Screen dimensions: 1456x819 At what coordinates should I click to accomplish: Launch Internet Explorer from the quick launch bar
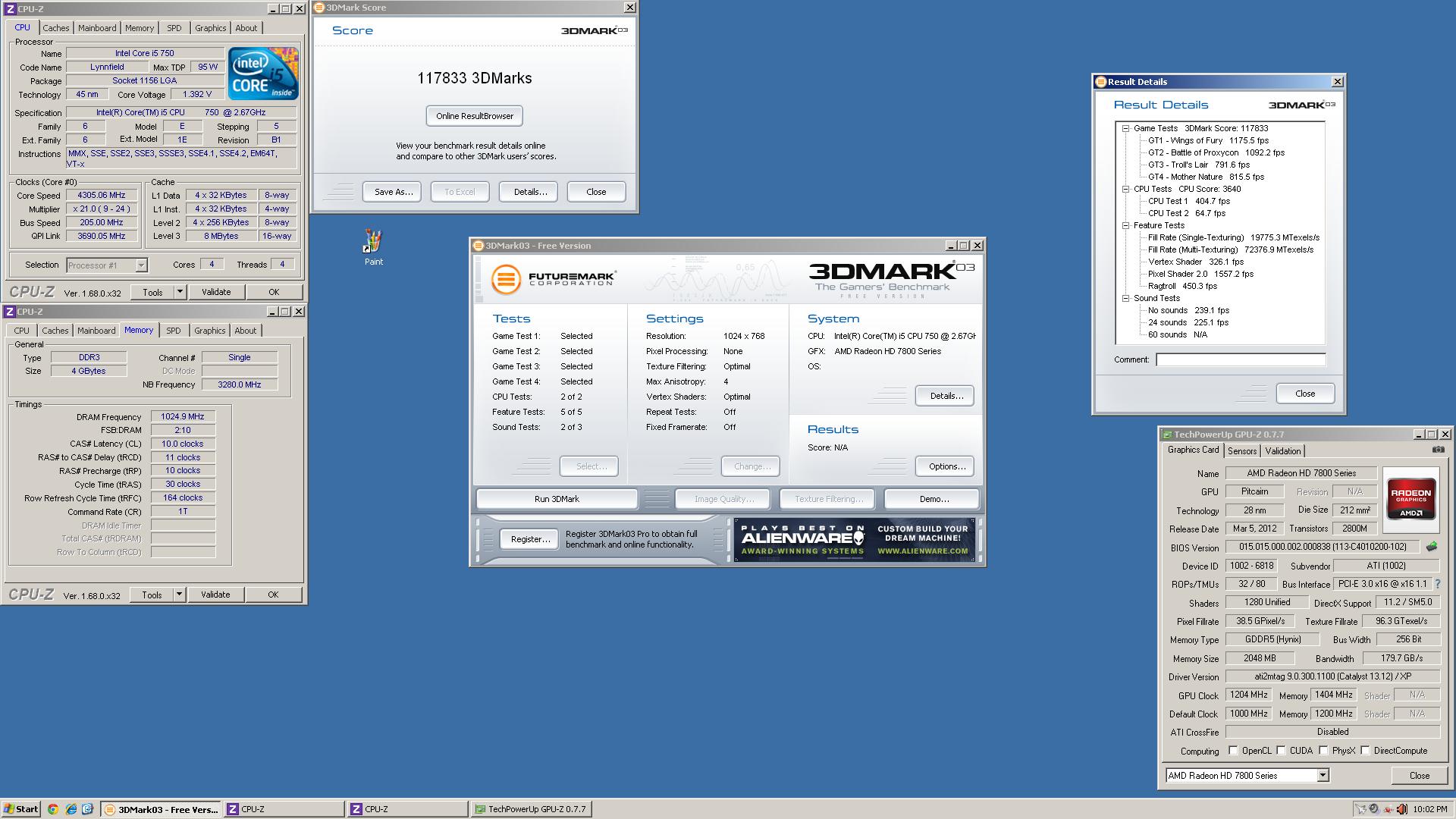tap(71, 809)
